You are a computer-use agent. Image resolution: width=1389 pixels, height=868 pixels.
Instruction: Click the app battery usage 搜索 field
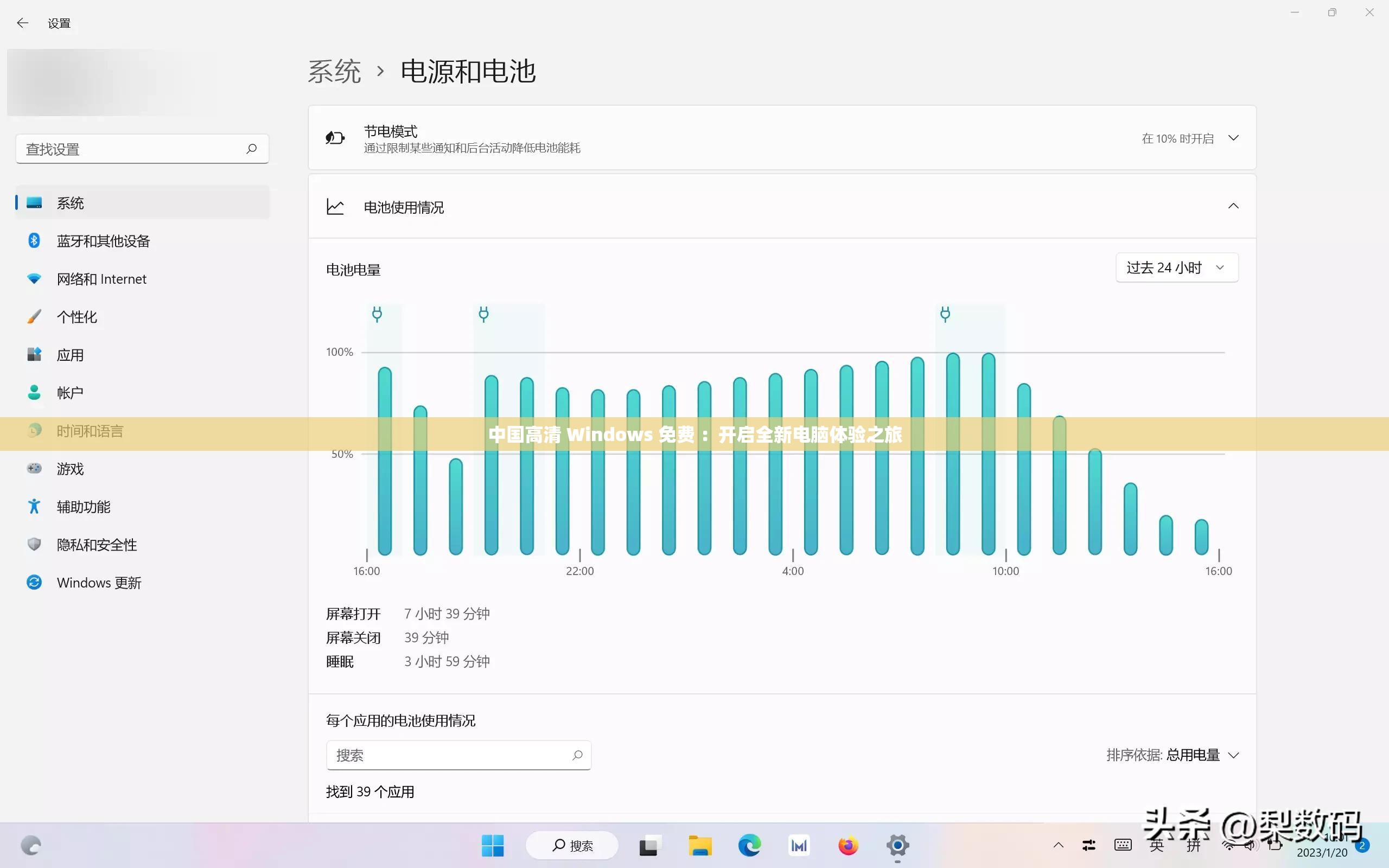(x=454, y=755)
